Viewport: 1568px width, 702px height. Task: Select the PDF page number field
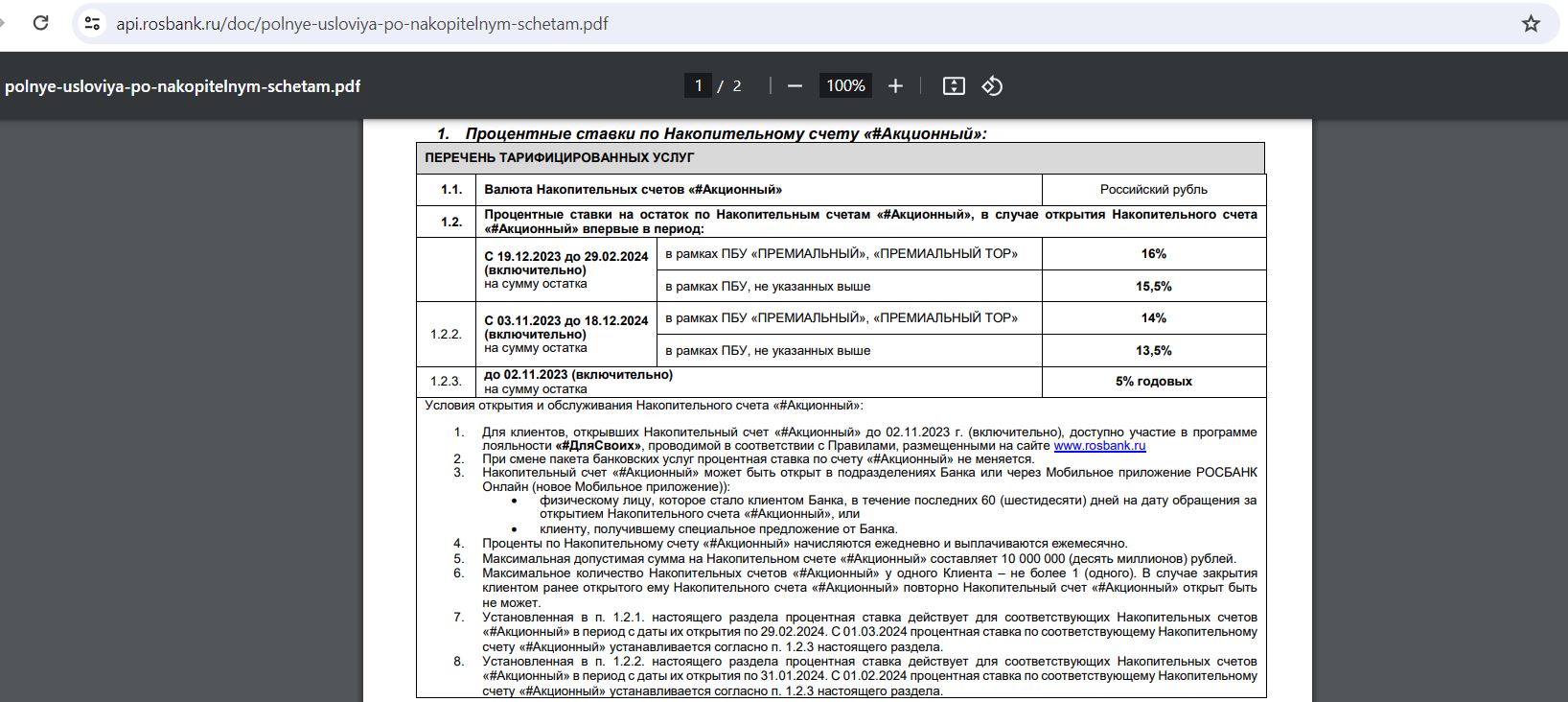tap(698, 85)
